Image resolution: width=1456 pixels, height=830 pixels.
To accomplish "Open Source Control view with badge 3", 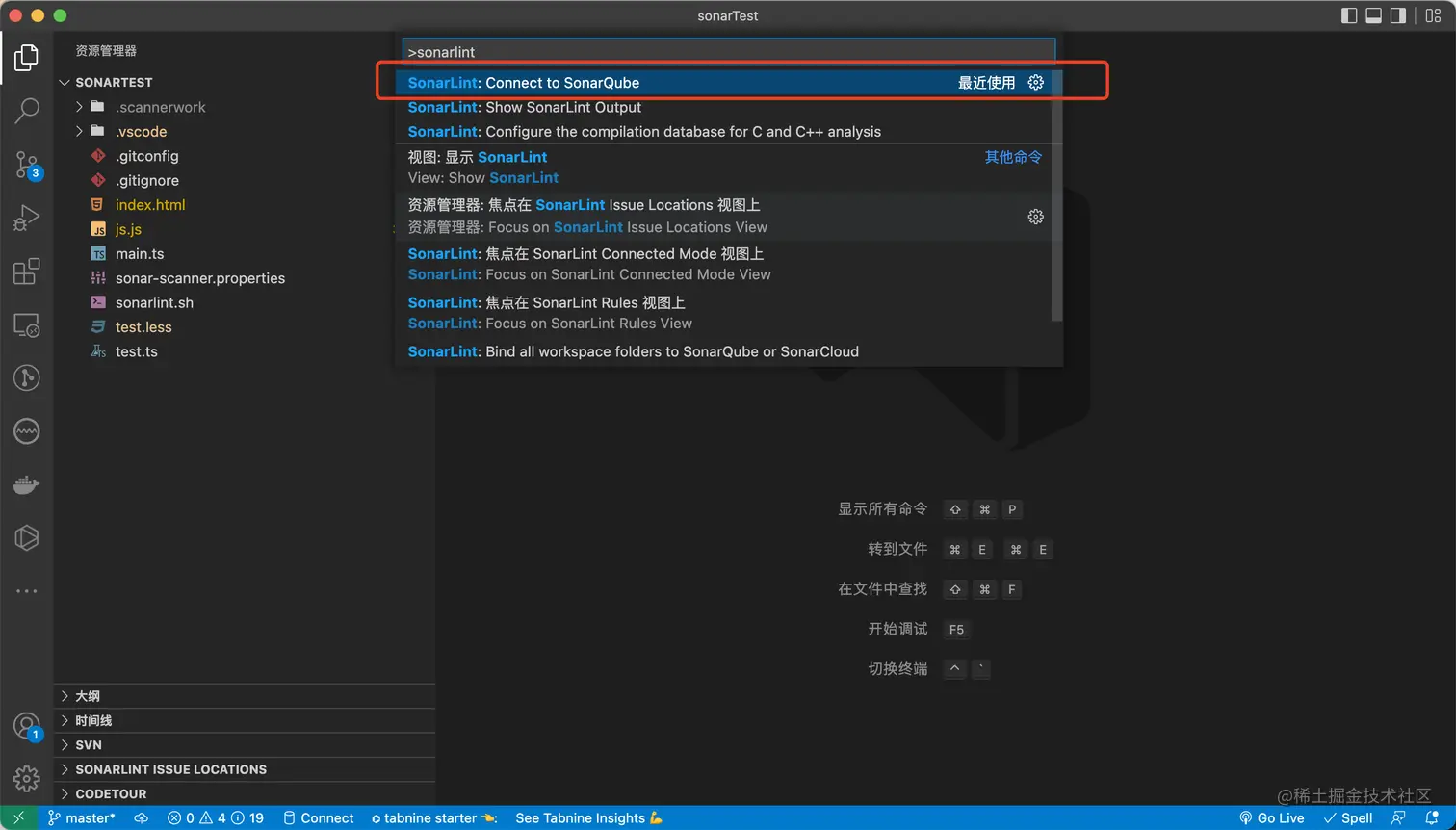I will point(26,165).
